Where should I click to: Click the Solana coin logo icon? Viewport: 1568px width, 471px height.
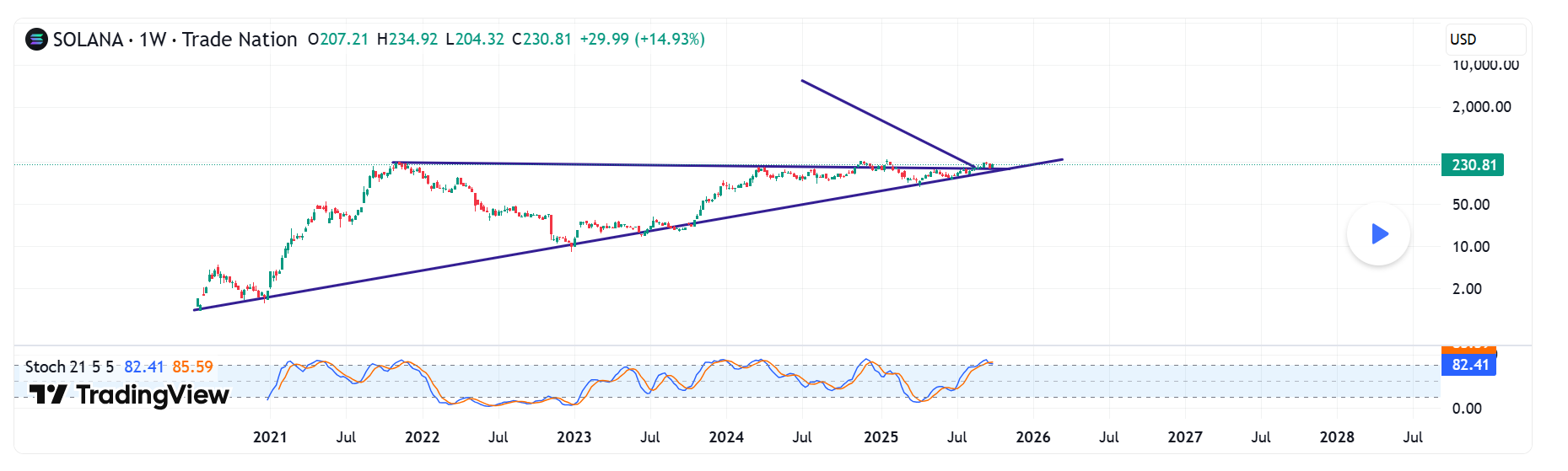pyautogui.click(x=36, y=40)
